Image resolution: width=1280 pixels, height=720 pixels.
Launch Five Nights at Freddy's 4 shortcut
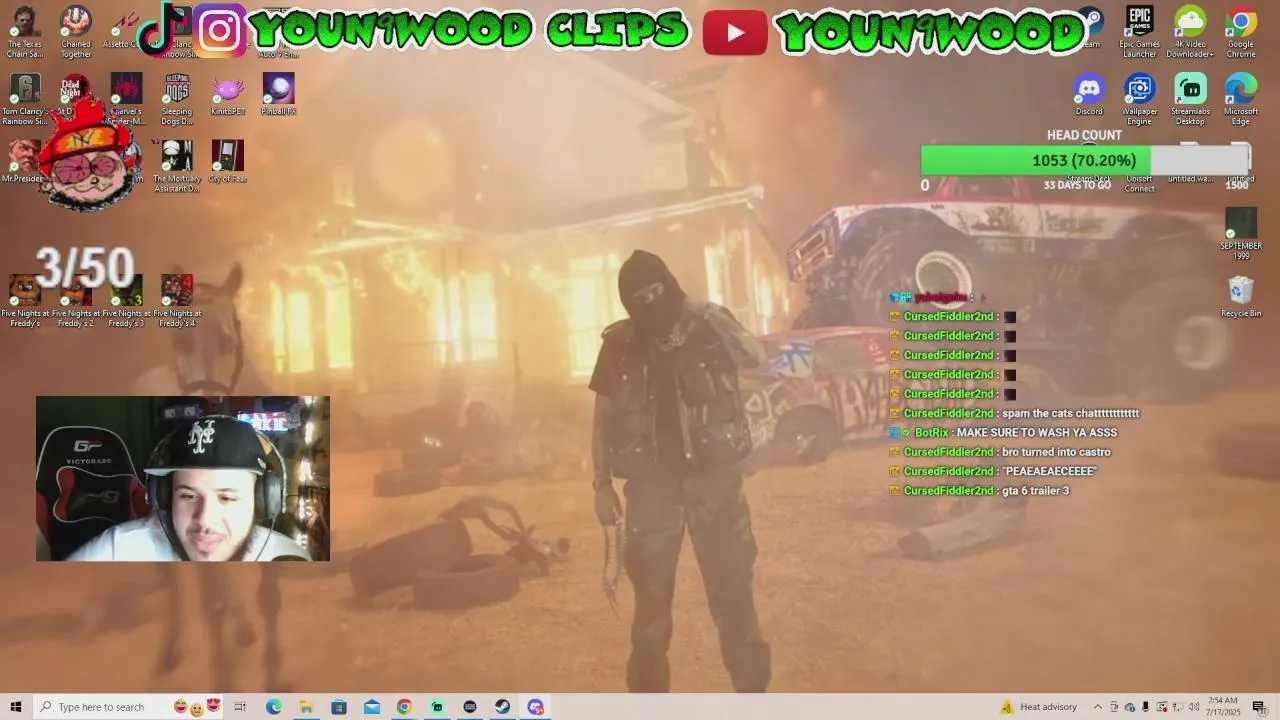tap(177, 300)
